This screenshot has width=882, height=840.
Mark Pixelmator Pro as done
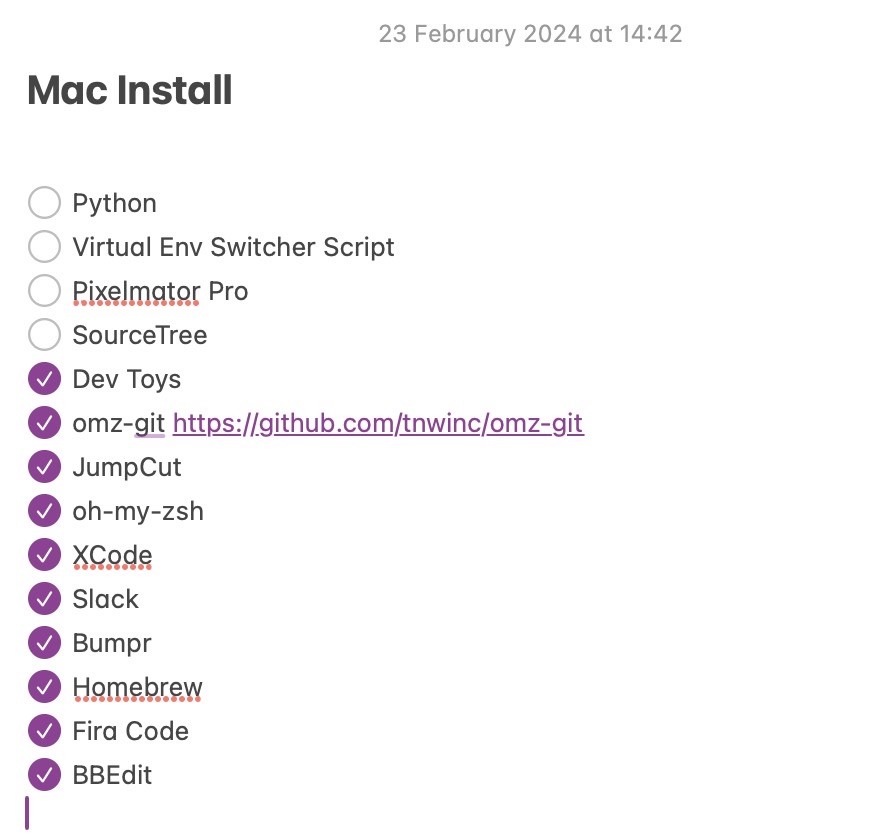point(44,290)
